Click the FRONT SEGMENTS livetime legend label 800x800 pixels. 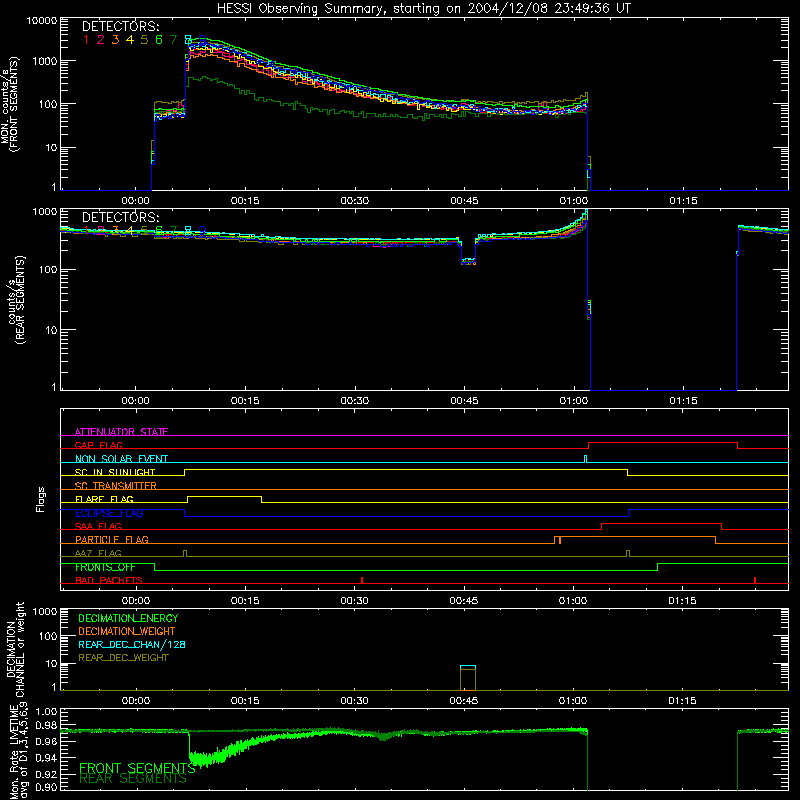point(137,768)
